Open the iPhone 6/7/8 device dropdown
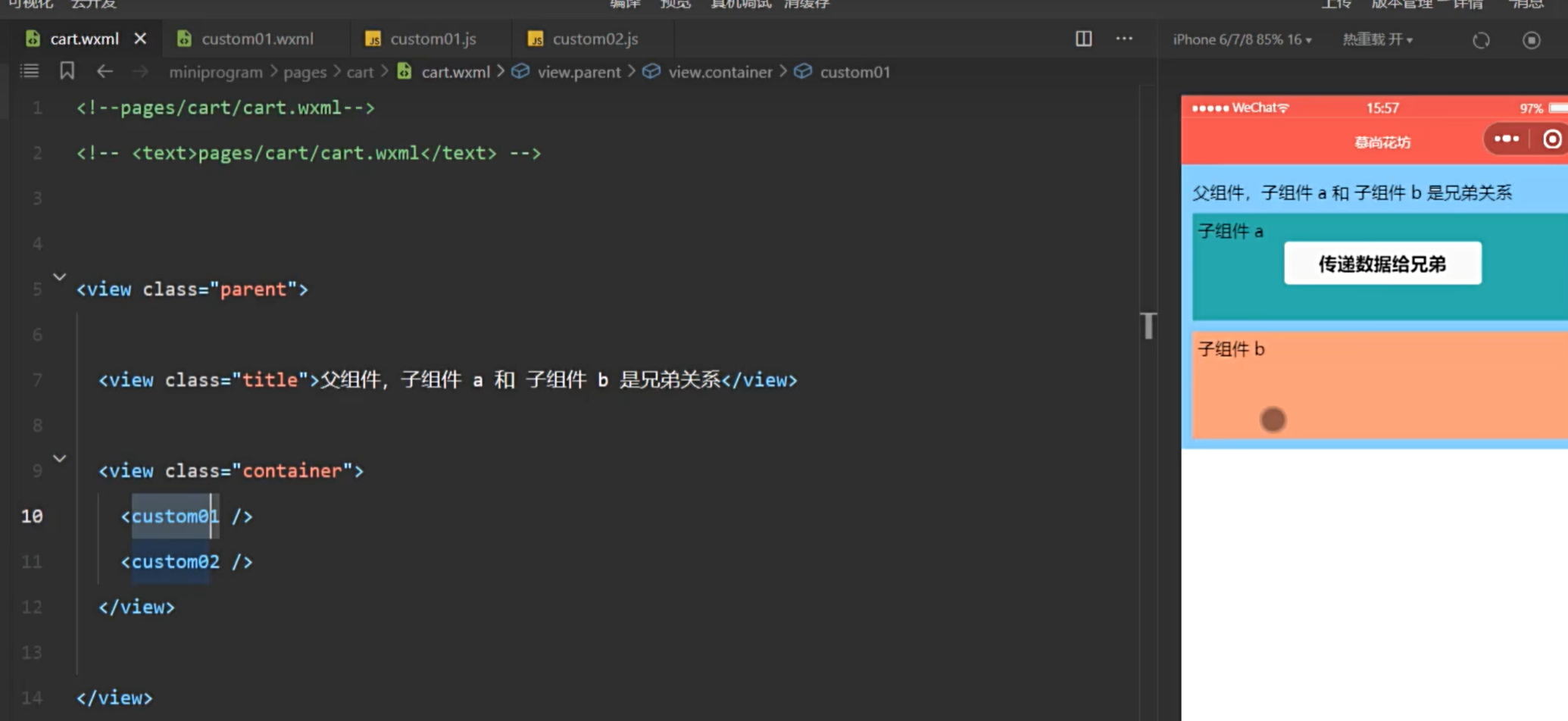1568x721 pixels. (1242, 39)
